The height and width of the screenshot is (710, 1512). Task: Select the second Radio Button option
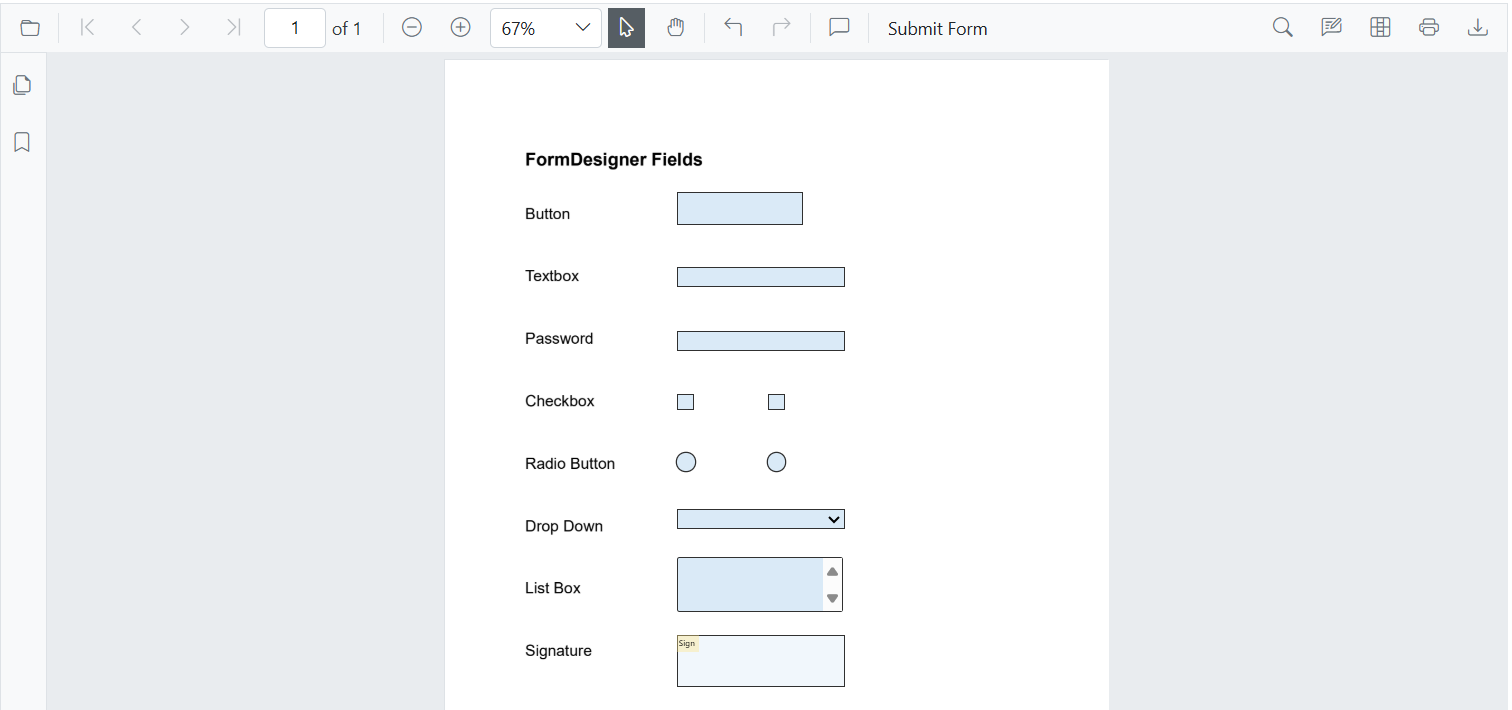pos(776,462)
